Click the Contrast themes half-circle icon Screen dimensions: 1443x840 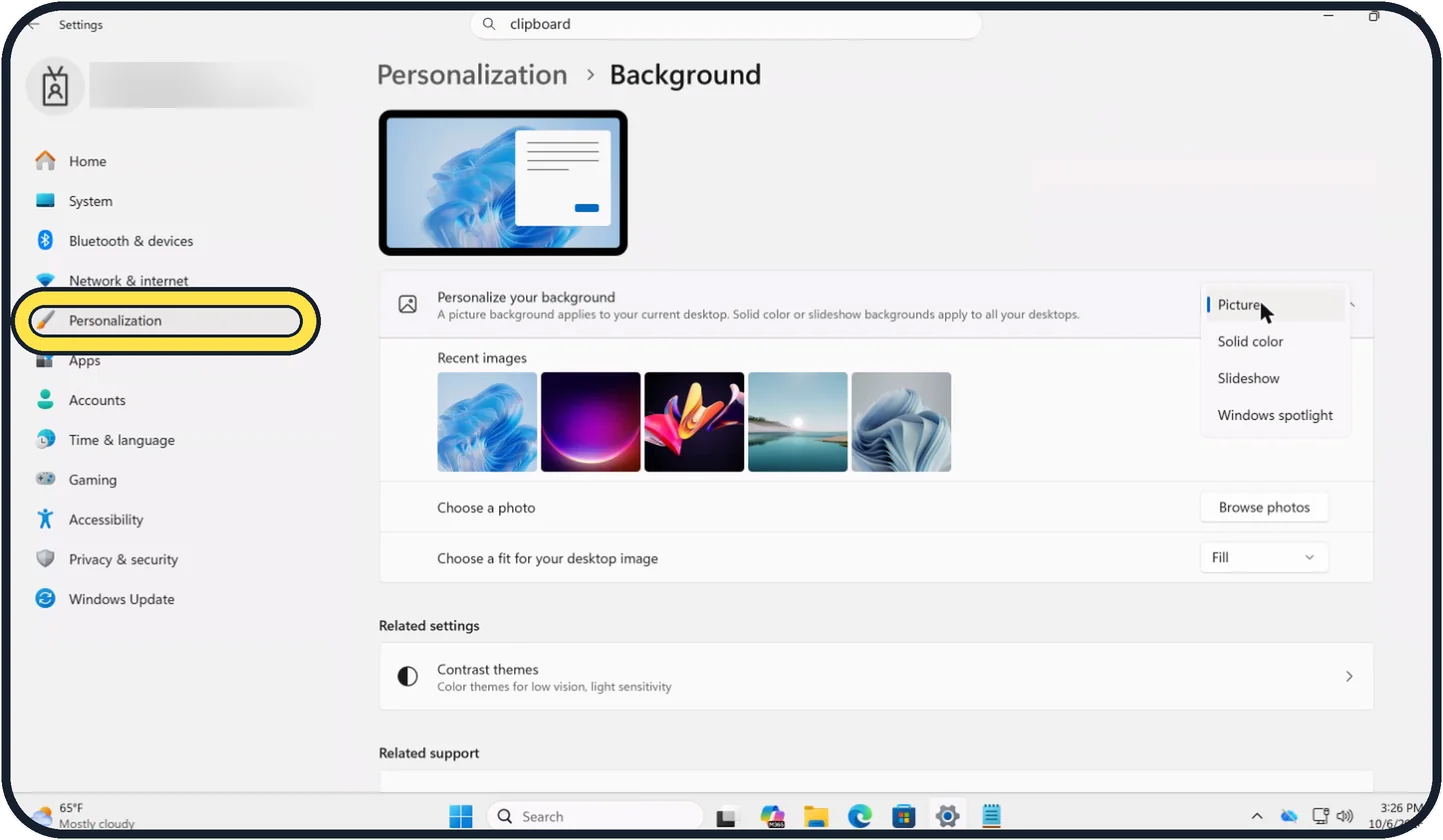pos(408,677)
